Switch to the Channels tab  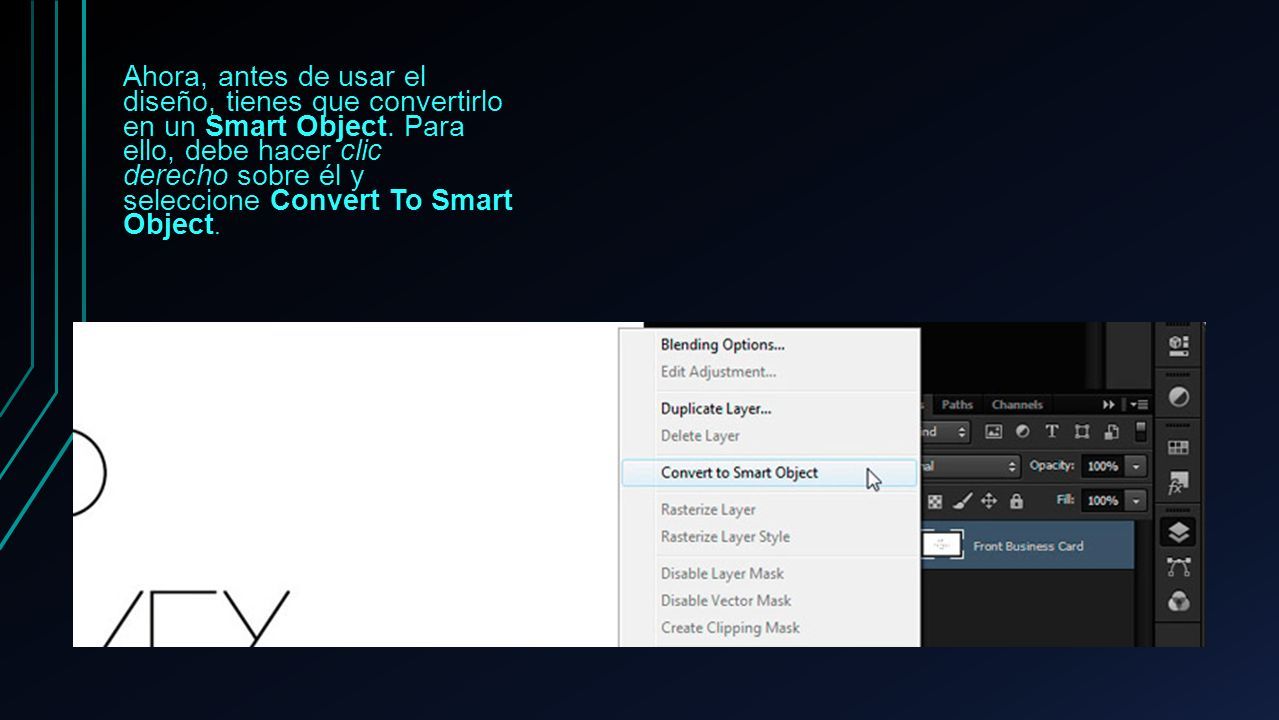[1017, 405]
